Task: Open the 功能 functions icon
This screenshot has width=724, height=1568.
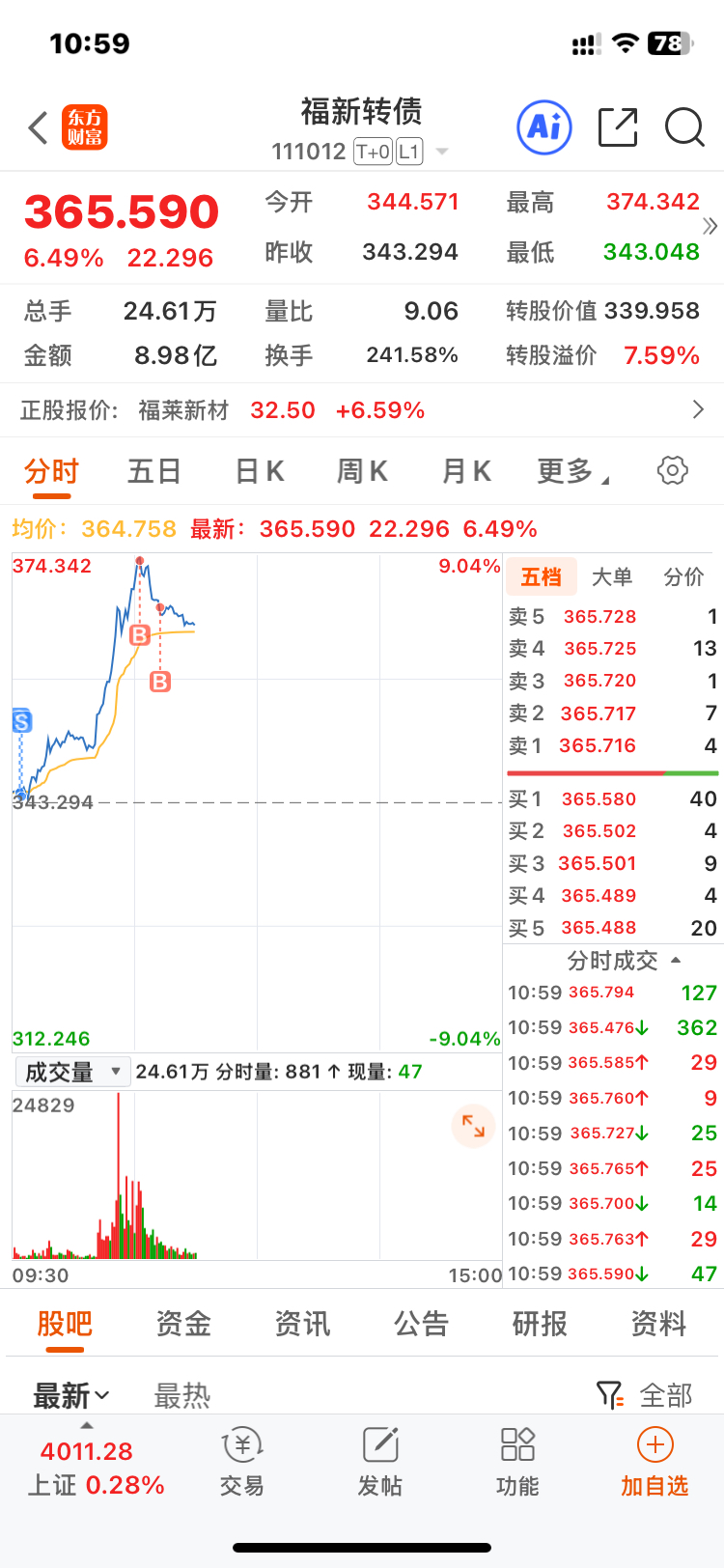Action: click(x=517, y=1462)
